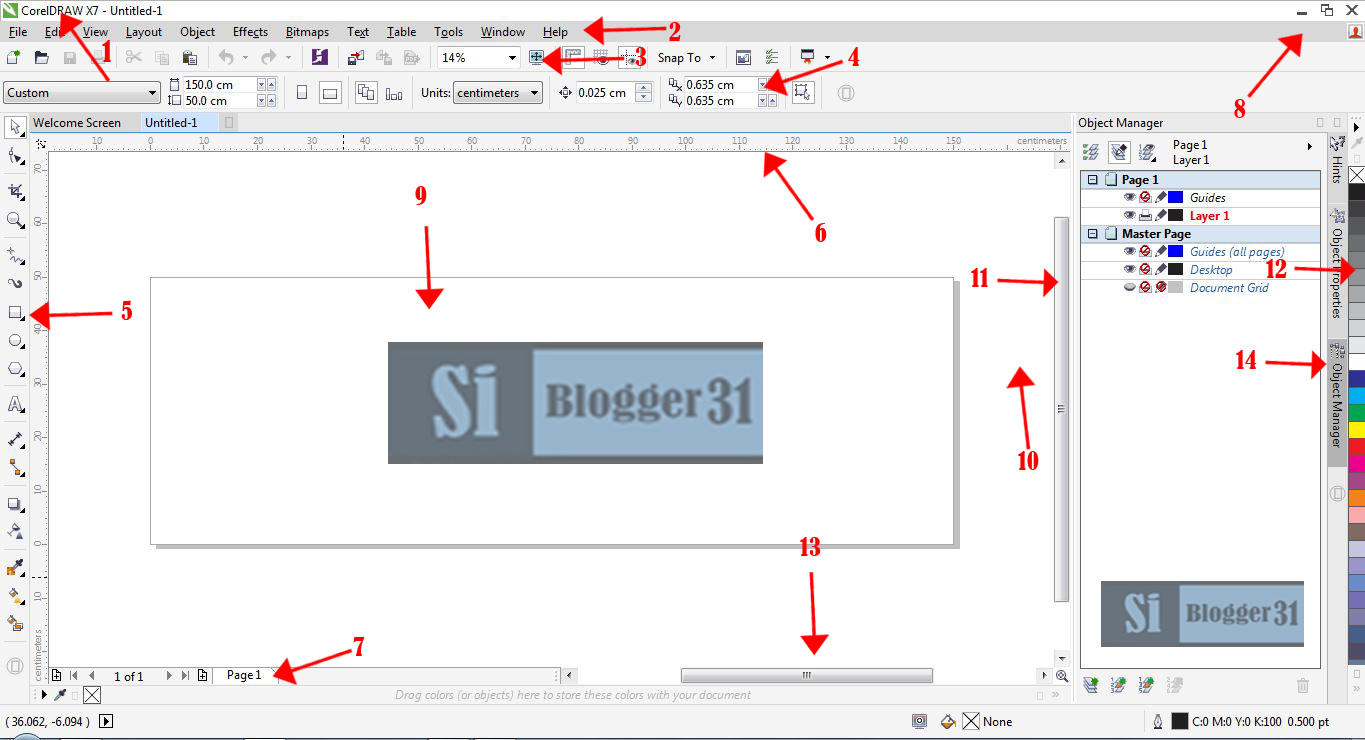Switch to the Page 1 tab
The width and height of the screenshot is (1365, 740).
(x=244, y=675)
